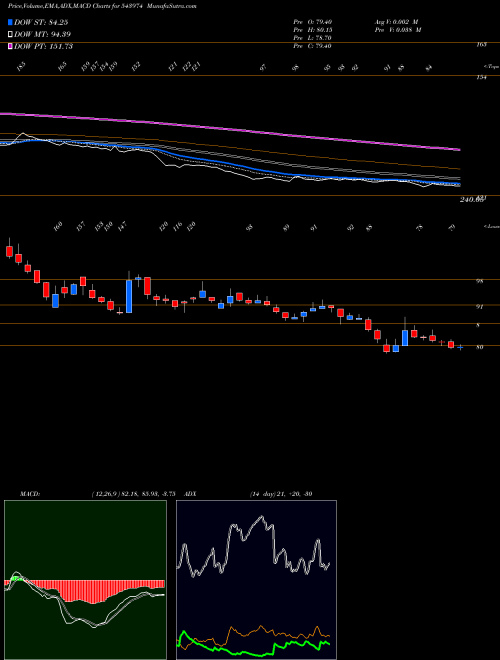Viewport: 500px width, 660px height.
Task: Select the 'DOW PT: 151.73' legend label
Action: point(44,46)
